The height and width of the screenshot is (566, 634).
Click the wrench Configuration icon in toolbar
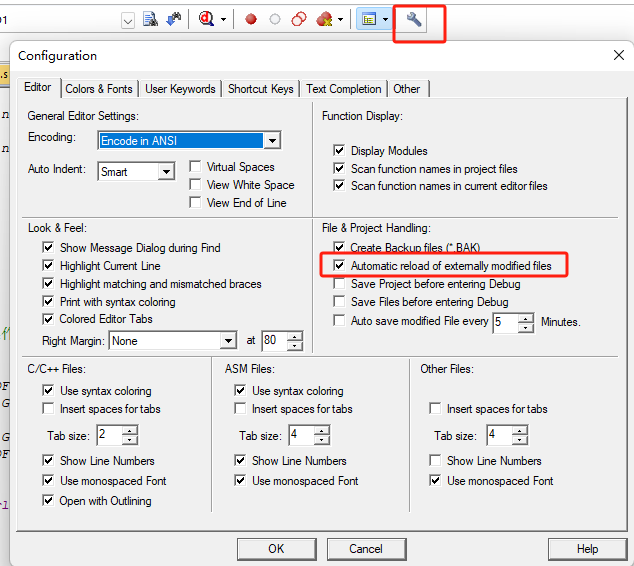coord(414,19)
